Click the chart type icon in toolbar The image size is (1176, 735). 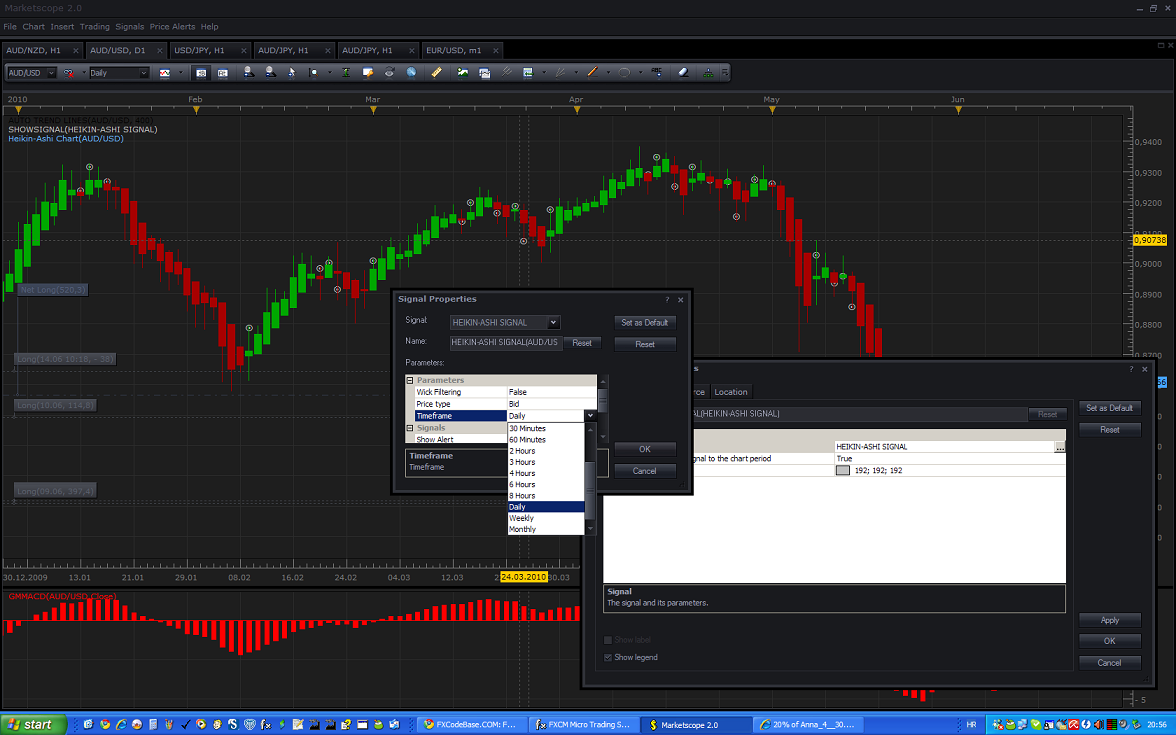tap(165, 73)
